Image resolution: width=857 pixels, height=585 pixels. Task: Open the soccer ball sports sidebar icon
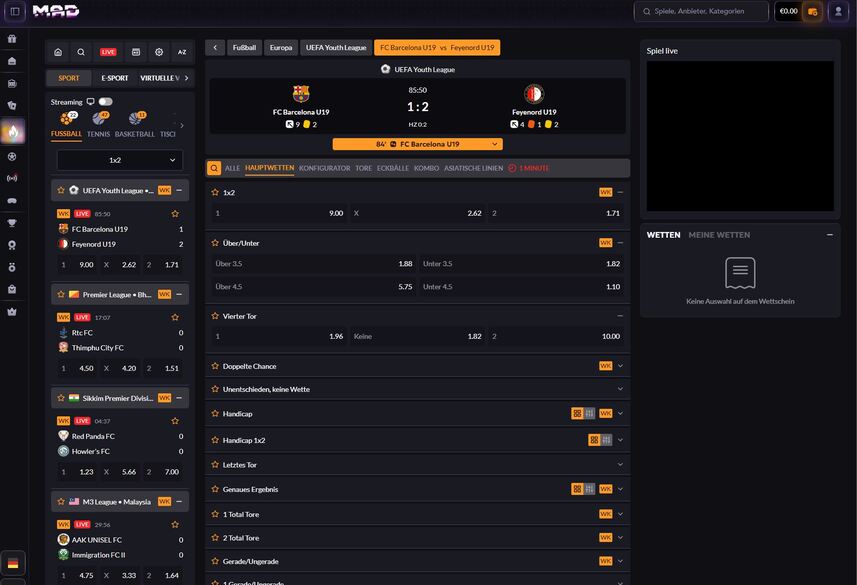[12, 156]
